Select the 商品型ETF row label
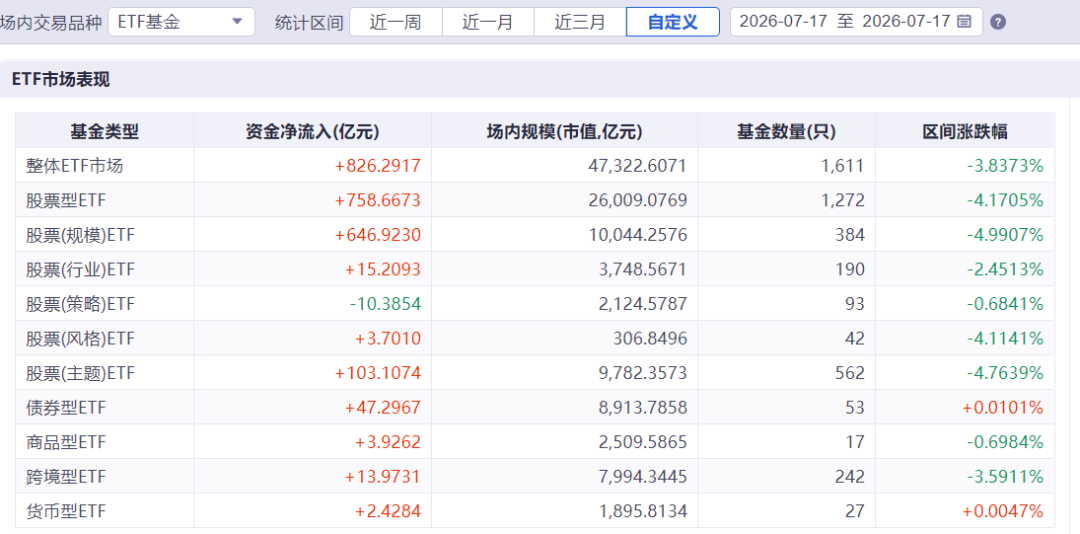The image size is (1080, 534). (66, 442)
